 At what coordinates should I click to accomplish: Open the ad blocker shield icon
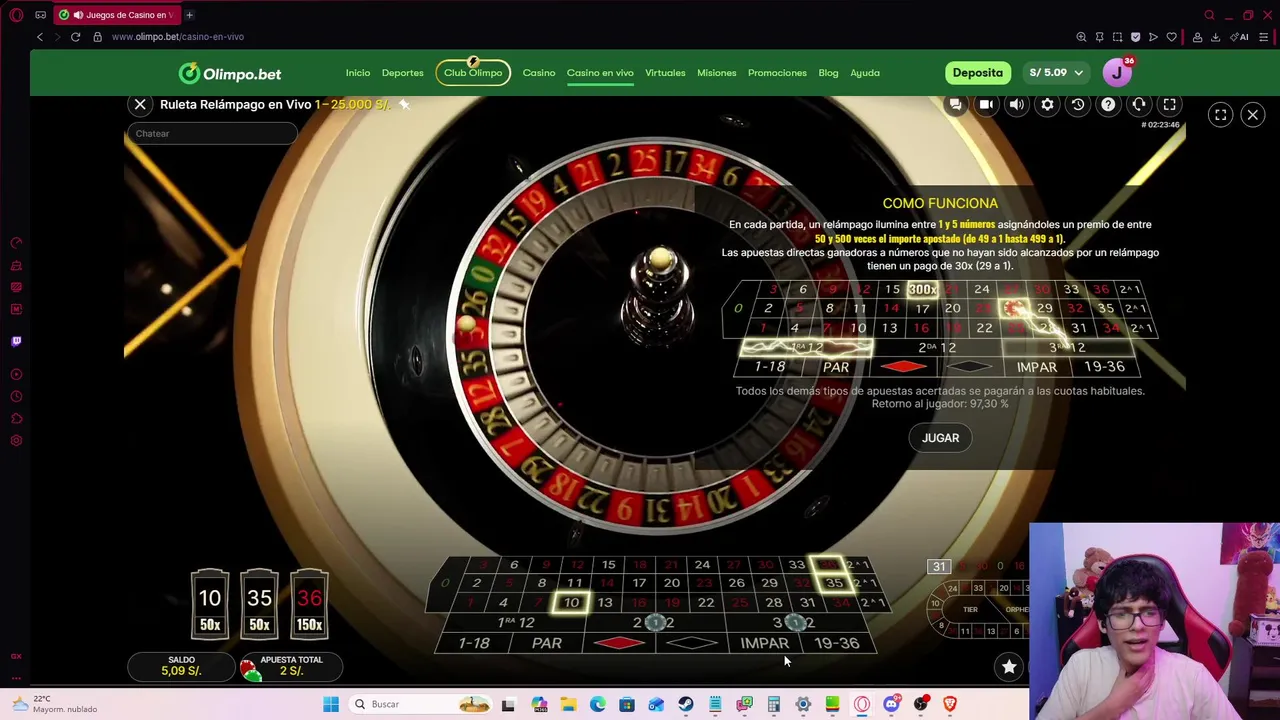(x=1135, y=37)
